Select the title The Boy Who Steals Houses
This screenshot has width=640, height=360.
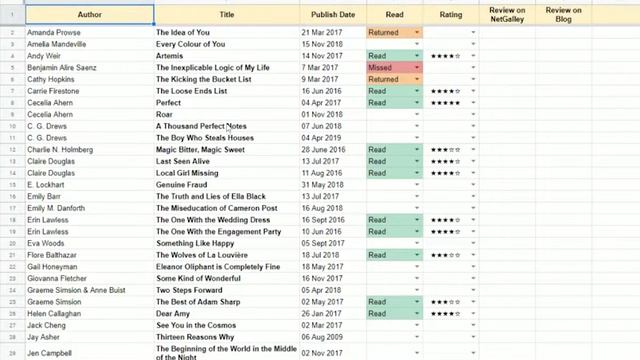[227, 138]
